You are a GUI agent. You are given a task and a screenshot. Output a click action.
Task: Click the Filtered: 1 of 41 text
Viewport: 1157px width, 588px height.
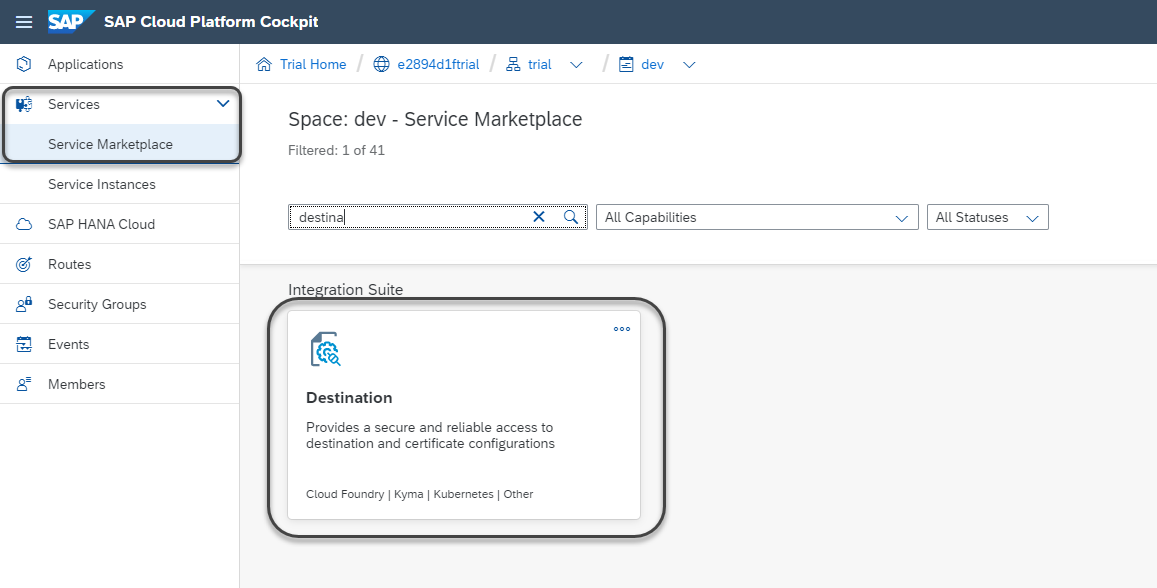tap(336, 151)
